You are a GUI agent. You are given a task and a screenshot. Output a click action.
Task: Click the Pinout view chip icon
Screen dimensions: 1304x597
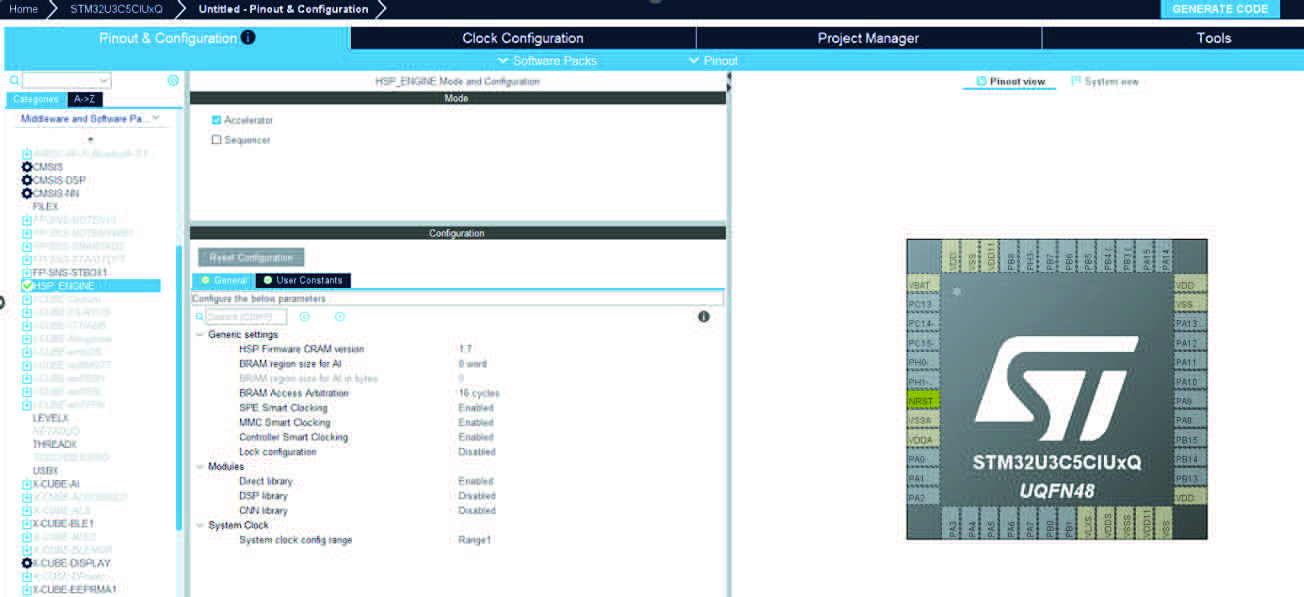[981, 81]
